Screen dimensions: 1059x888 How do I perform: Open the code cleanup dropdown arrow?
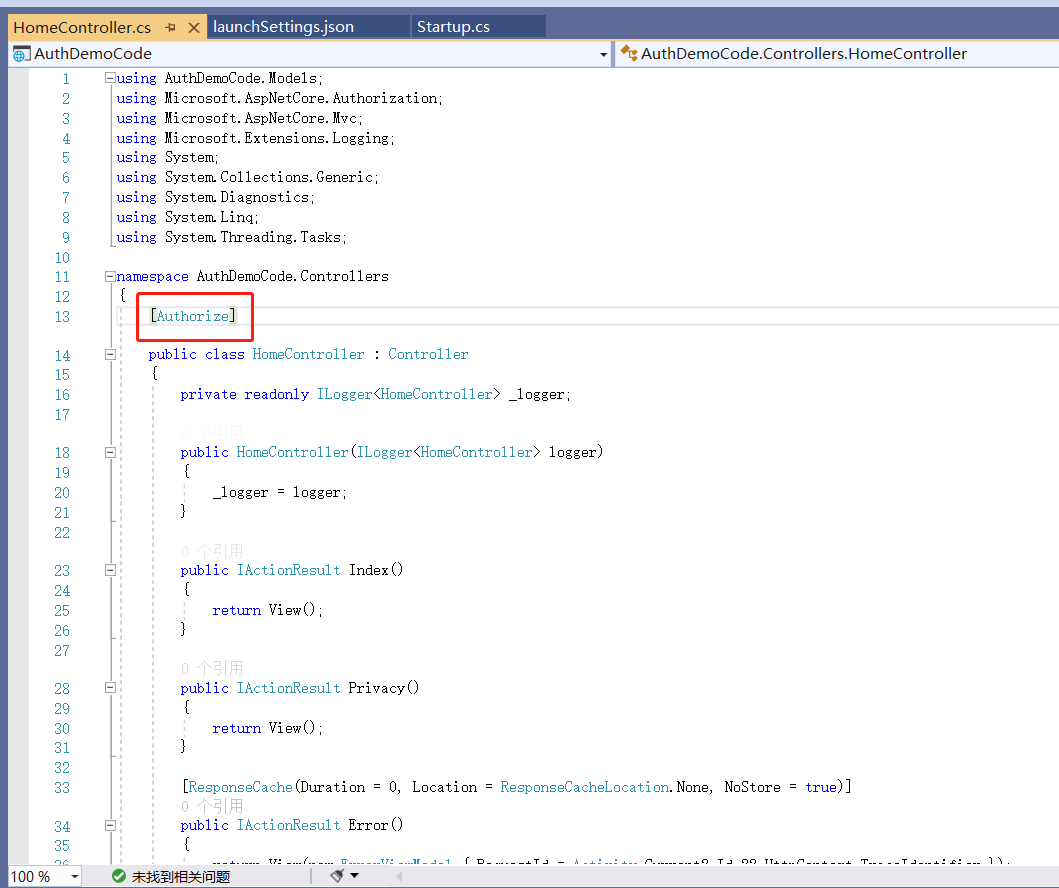point(355,876)
